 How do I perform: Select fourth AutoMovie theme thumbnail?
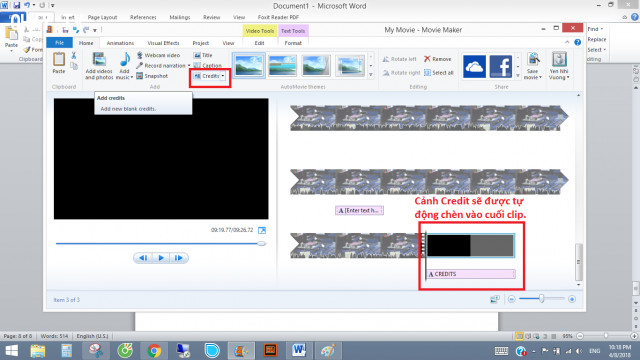coord(350,66)
